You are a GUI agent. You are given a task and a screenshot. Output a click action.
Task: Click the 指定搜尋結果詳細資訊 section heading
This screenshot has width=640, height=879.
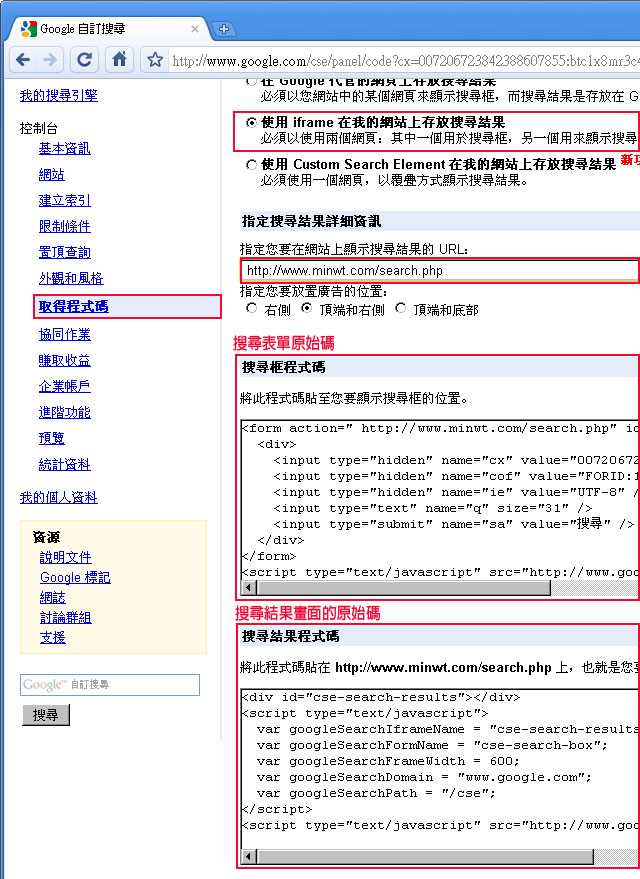[x=311, y=221]
